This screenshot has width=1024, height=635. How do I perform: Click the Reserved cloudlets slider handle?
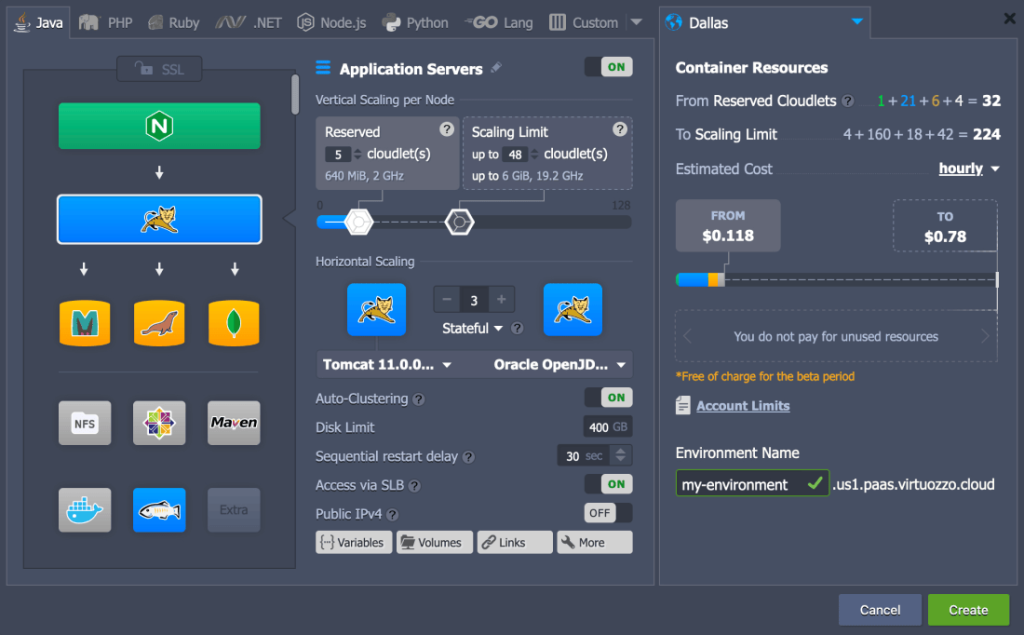tap(358, 222)
